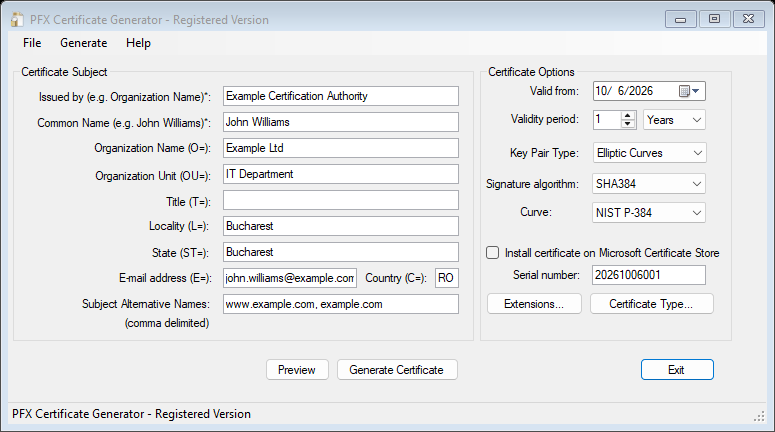Click the Country field containing RO
Viewport: 775px width, 432px height.
tap(447, 278)
